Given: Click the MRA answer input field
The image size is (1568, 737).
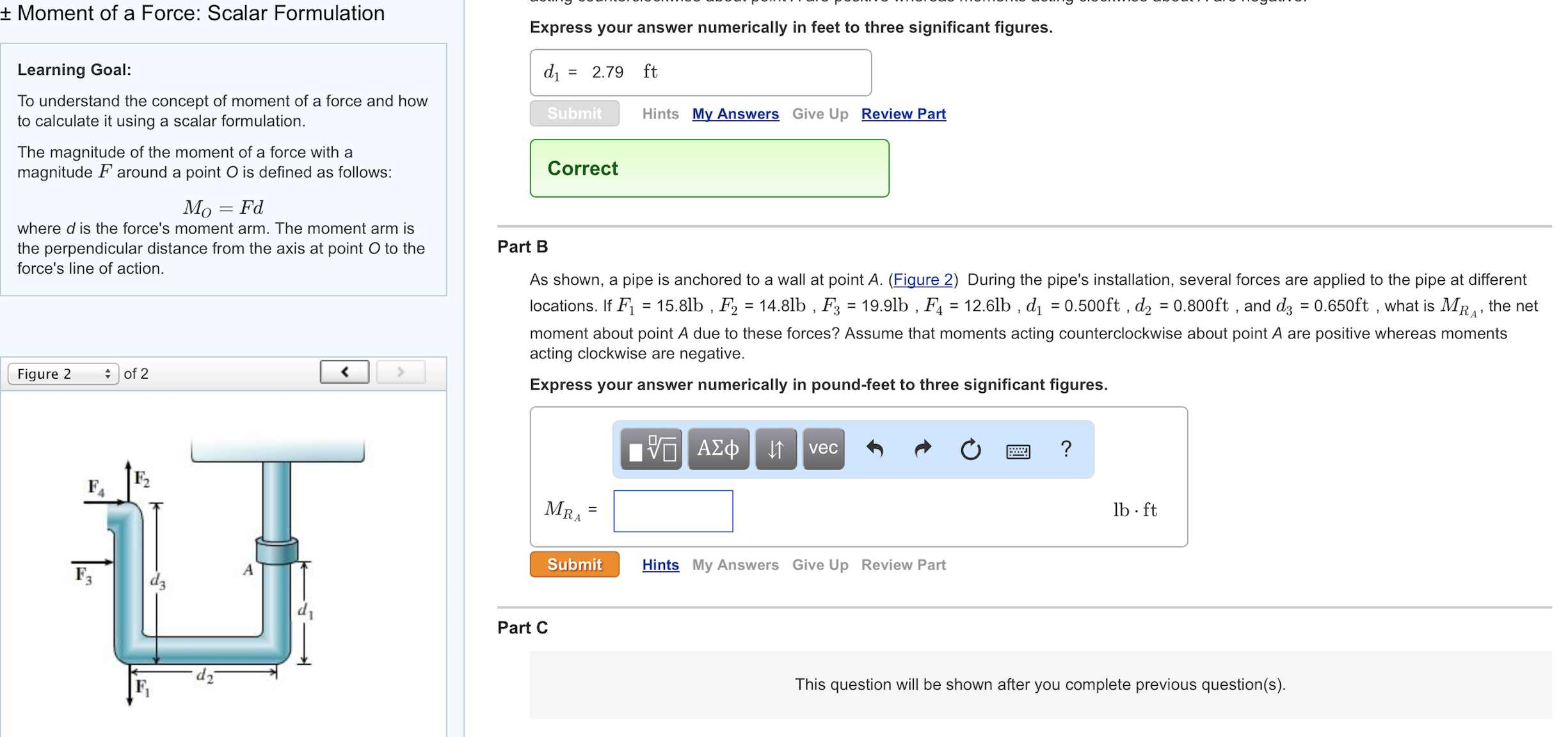Looking at the screenshot, I should [673, 511].
